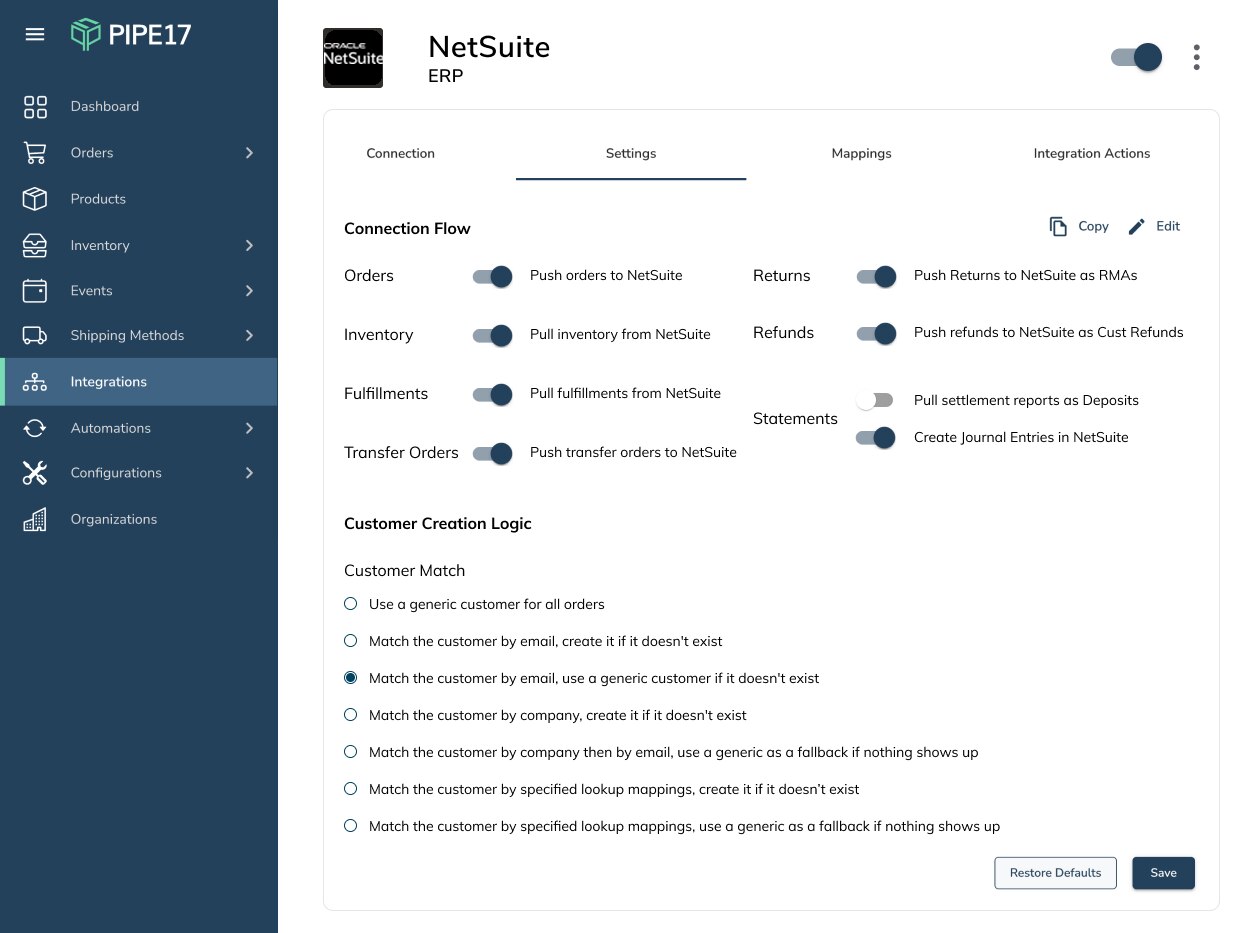Click the Products box icon

pos(35,199)
